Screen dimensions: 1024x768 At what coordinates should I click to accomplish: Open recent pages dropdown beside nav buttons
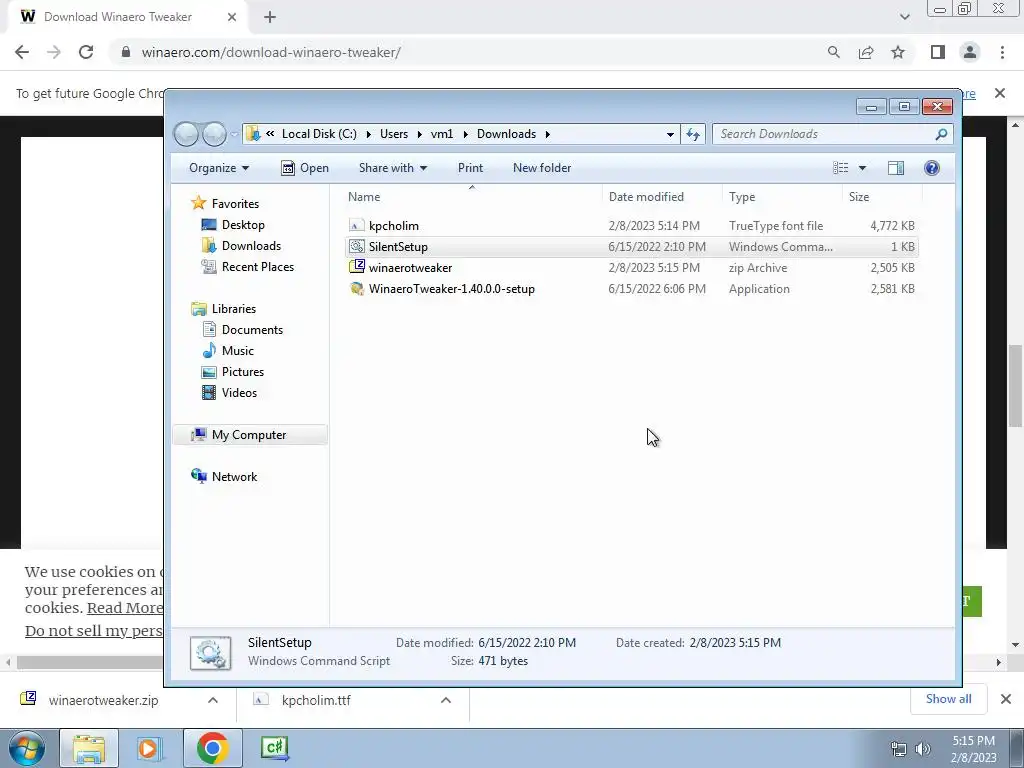click(234, 135)
